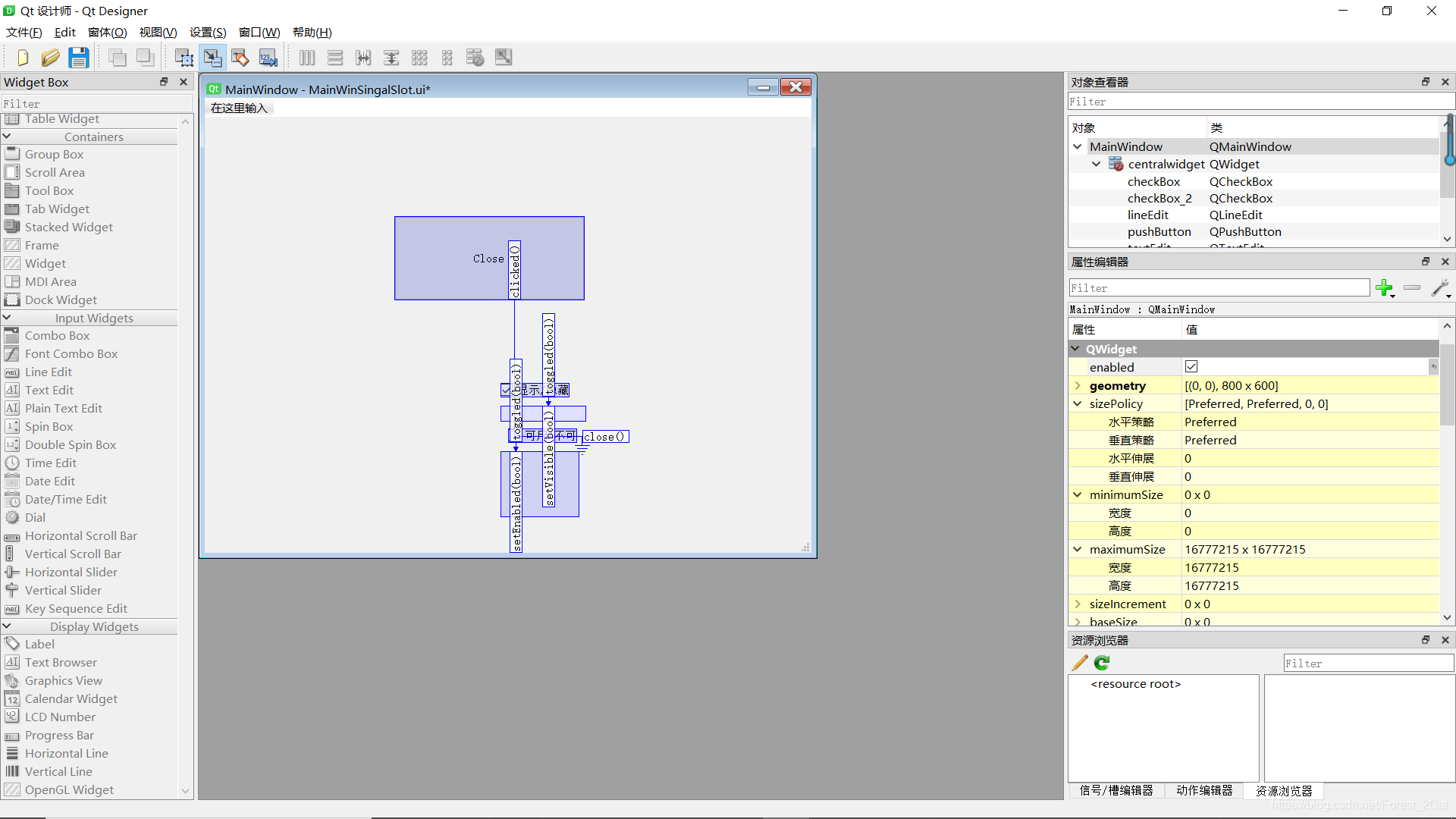The width and height of the screenshot is (1456, 819).
Task: Click the Close button on the form
Action: pos(488,258)
